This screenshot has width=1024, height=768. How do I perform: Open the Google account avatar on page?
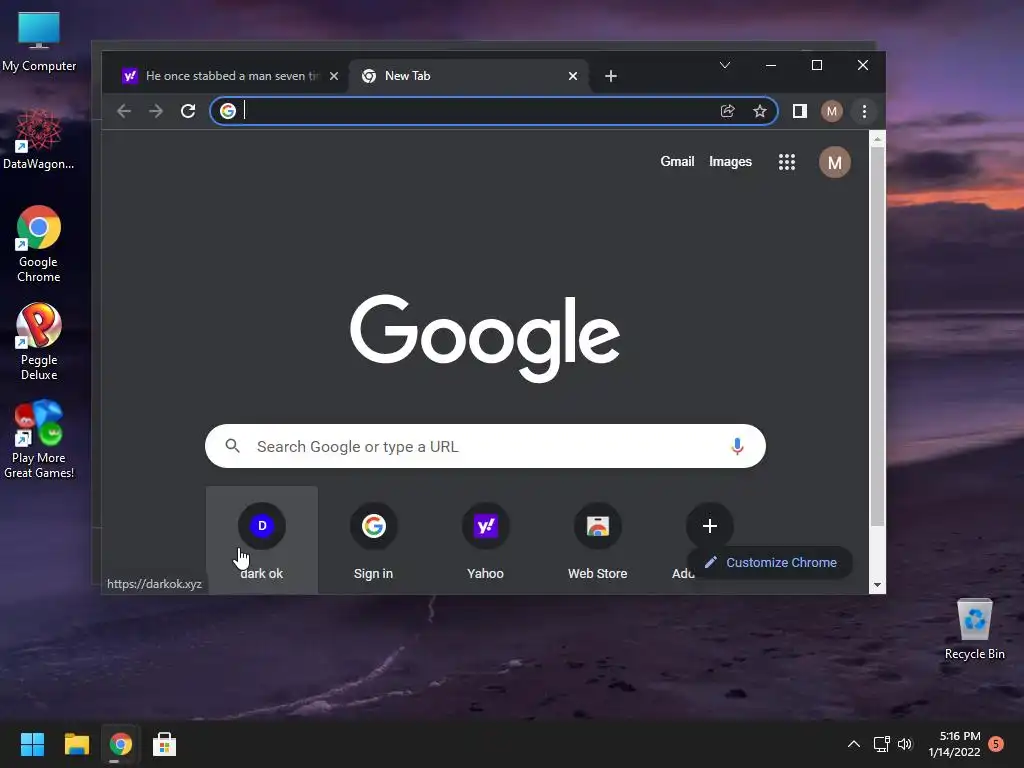click(835, 162)
